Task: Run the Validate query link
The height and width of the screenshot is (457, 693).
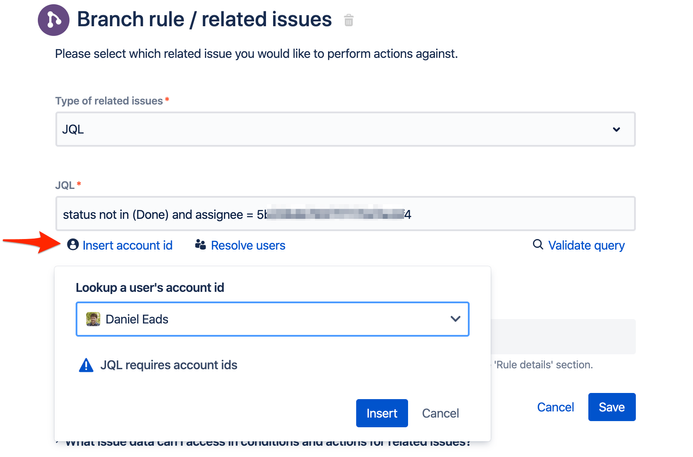Action: click(x=586, y=245)
